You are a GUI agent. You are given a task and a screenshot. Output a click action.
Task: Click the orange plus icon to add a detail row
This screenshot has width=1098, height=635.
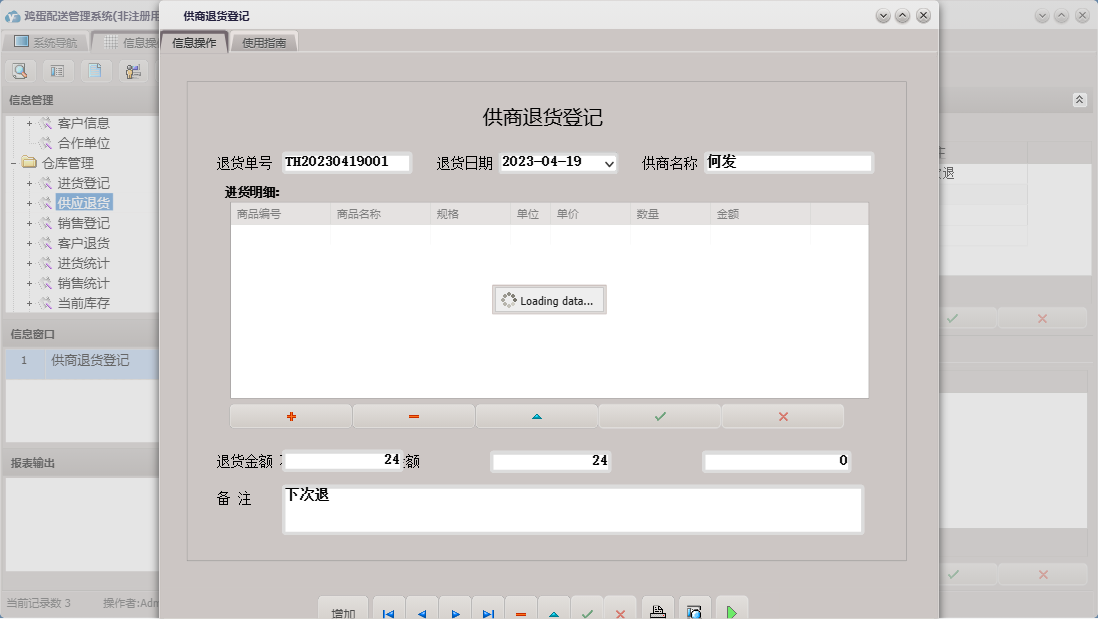(290, 415)
